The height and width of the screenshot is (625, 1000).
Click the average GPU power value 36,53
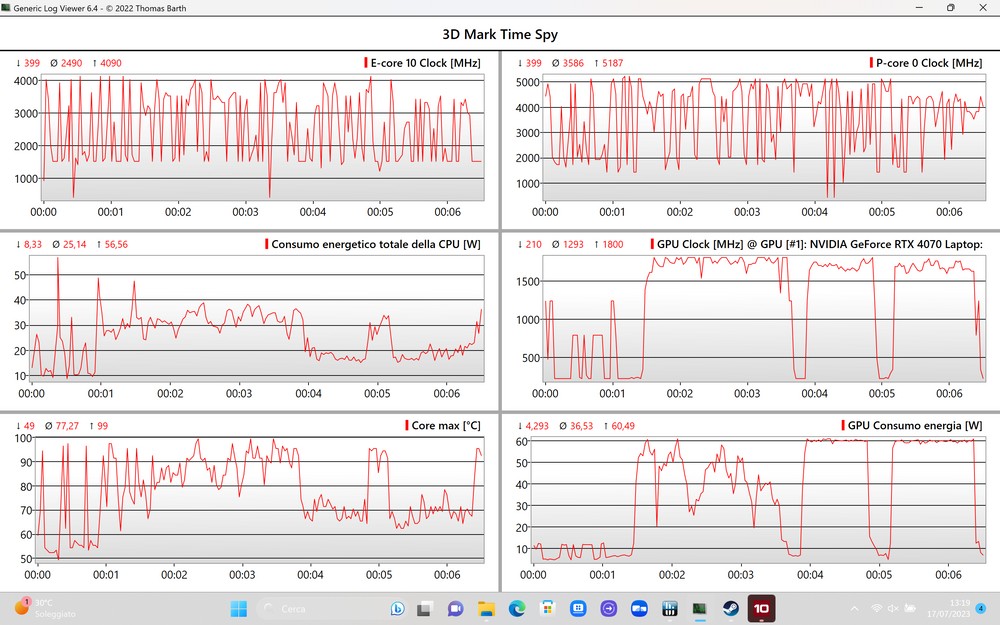pyautogui.click(x=581, y=425)
